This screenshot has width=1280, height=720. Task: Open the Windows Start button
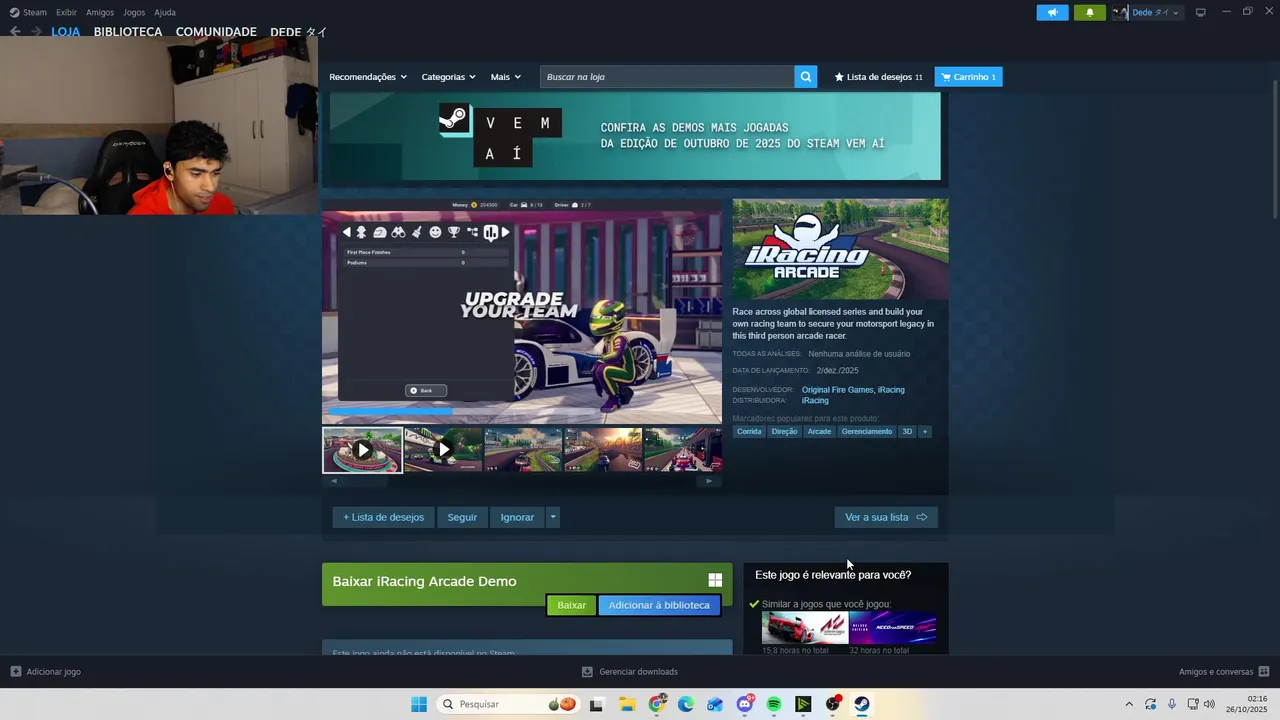[x=419, y=704]
